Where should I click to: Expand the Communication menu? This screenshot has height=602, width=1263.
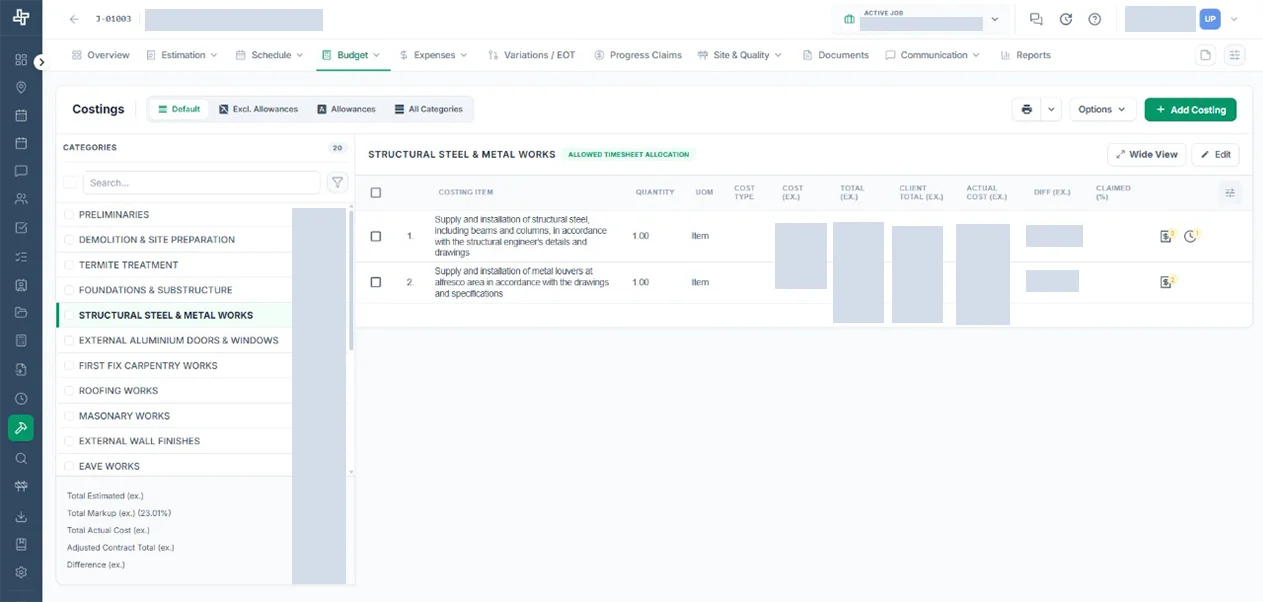tap(933, 55)
